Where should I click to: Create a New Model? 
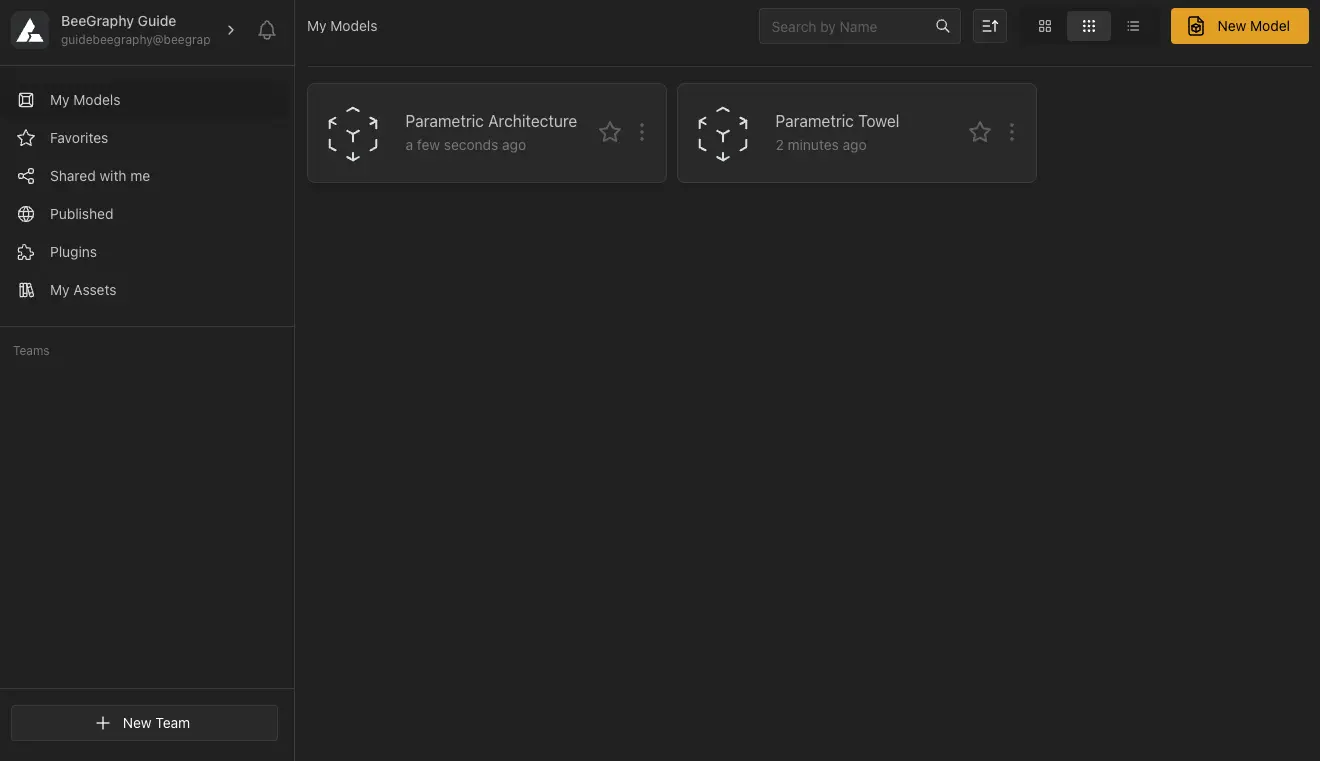tap(1239, 27)
